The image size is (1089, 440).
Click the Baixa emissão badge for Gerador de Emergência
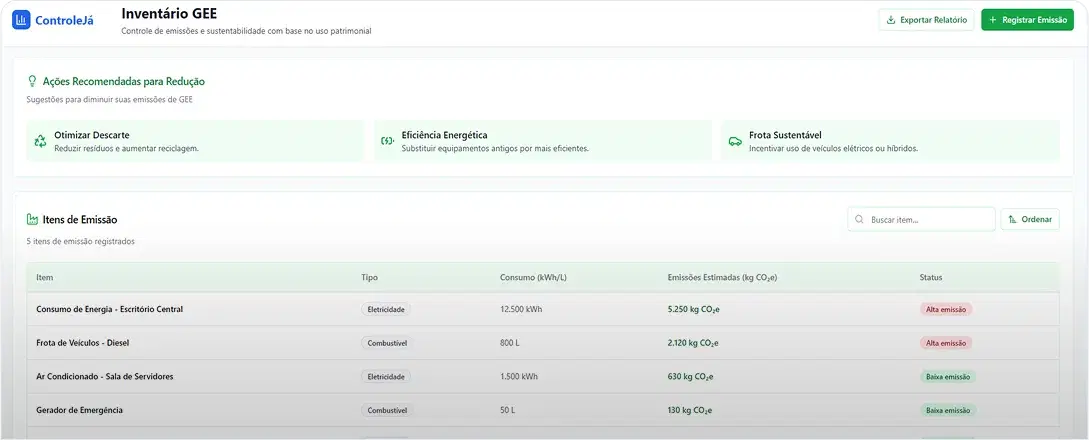(x=948, y=410)
